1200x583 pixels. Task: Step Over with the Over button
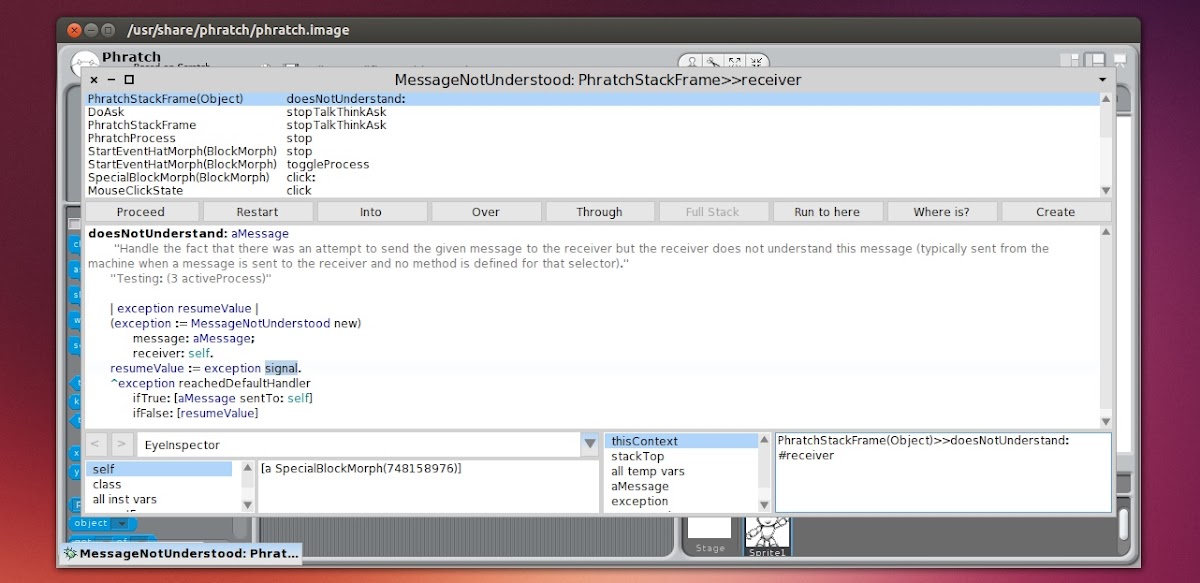click(485, 212)
